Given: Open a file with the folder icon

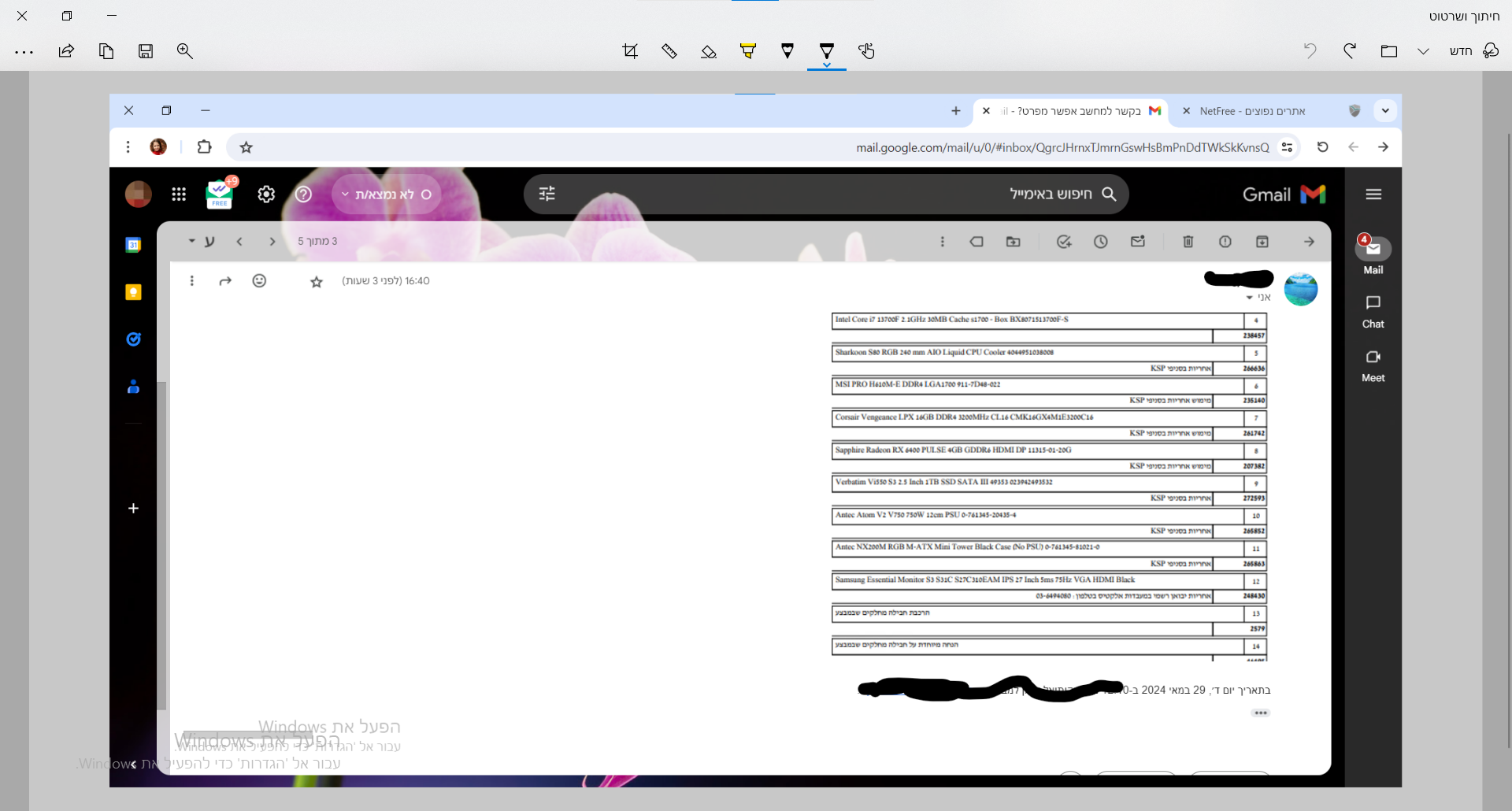Looking at the screenshot, I should [1389, 51].
